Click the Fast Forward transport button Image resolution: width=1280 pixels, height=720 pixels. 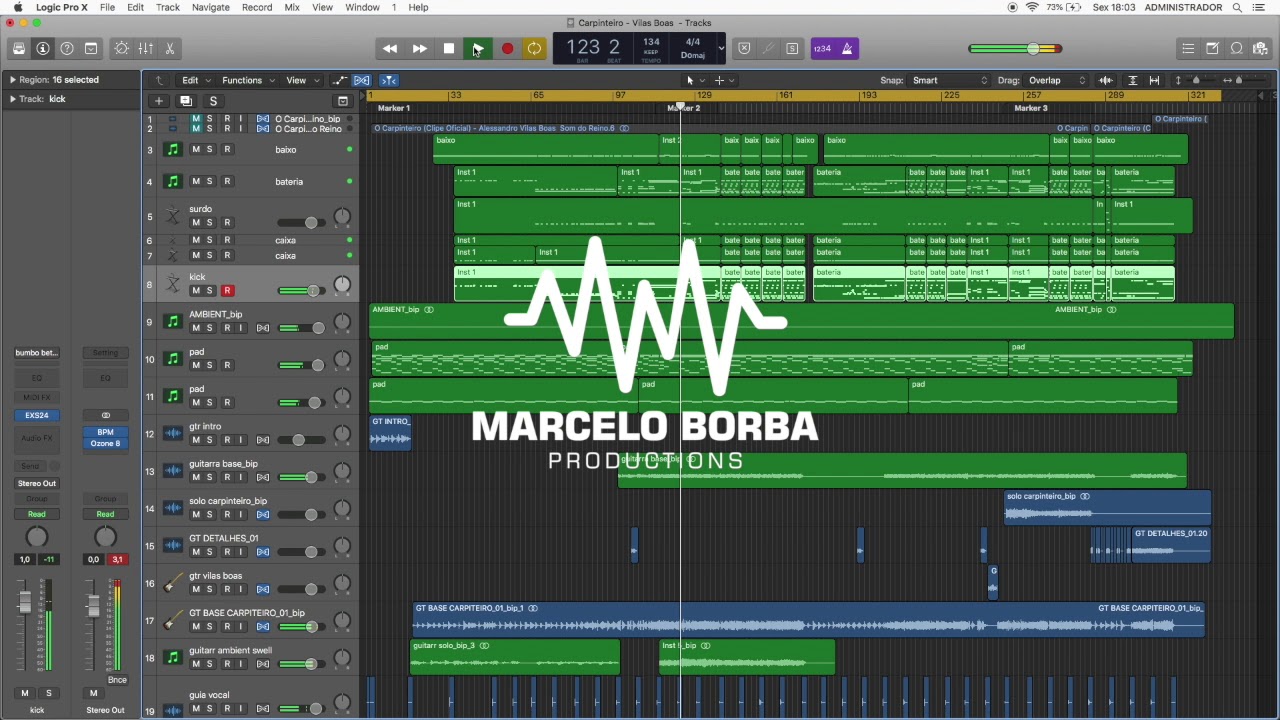pyautogui.click(x=420, y=48)
